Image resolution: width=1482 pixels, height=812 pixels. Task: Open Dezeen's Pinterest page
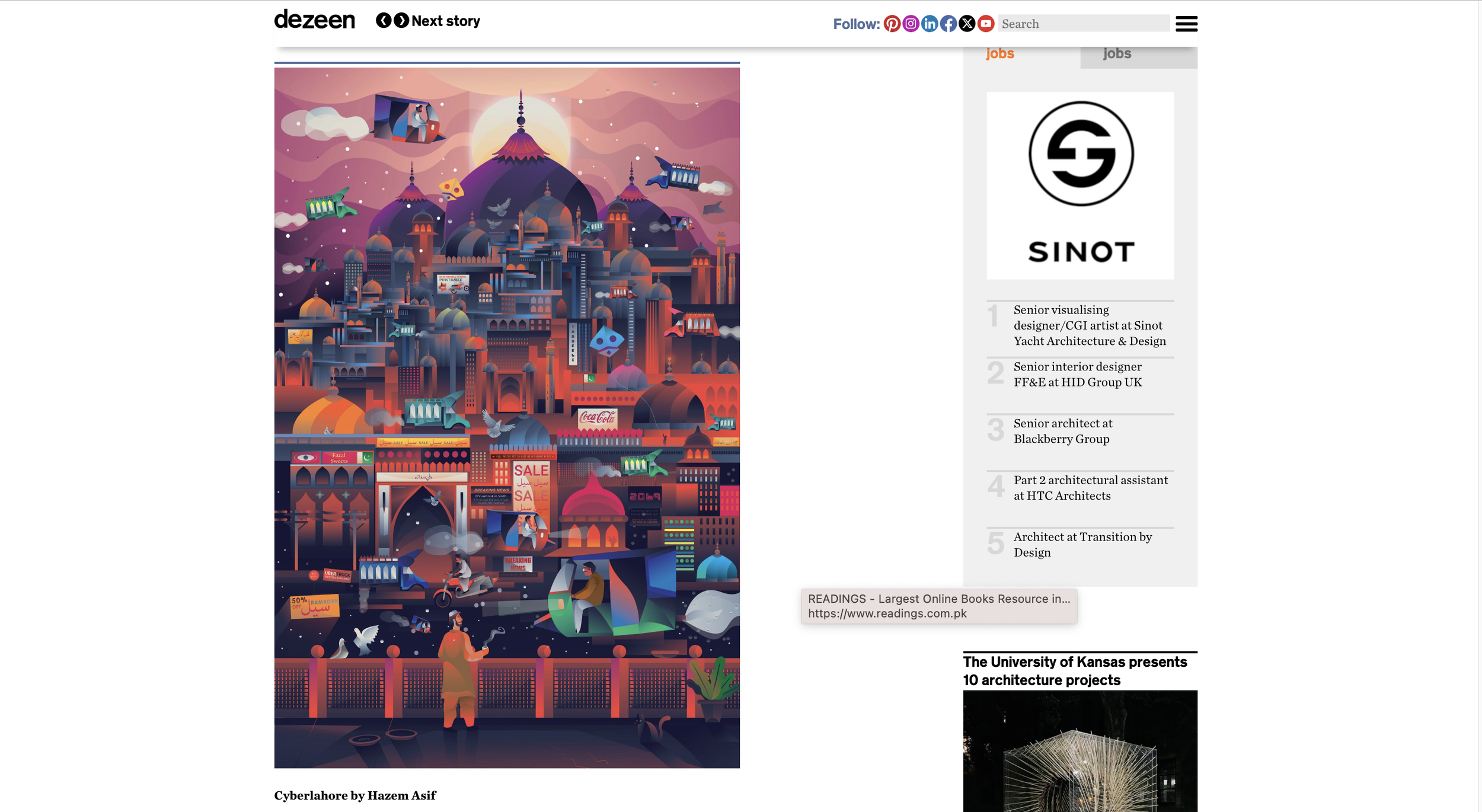point(892,24)
